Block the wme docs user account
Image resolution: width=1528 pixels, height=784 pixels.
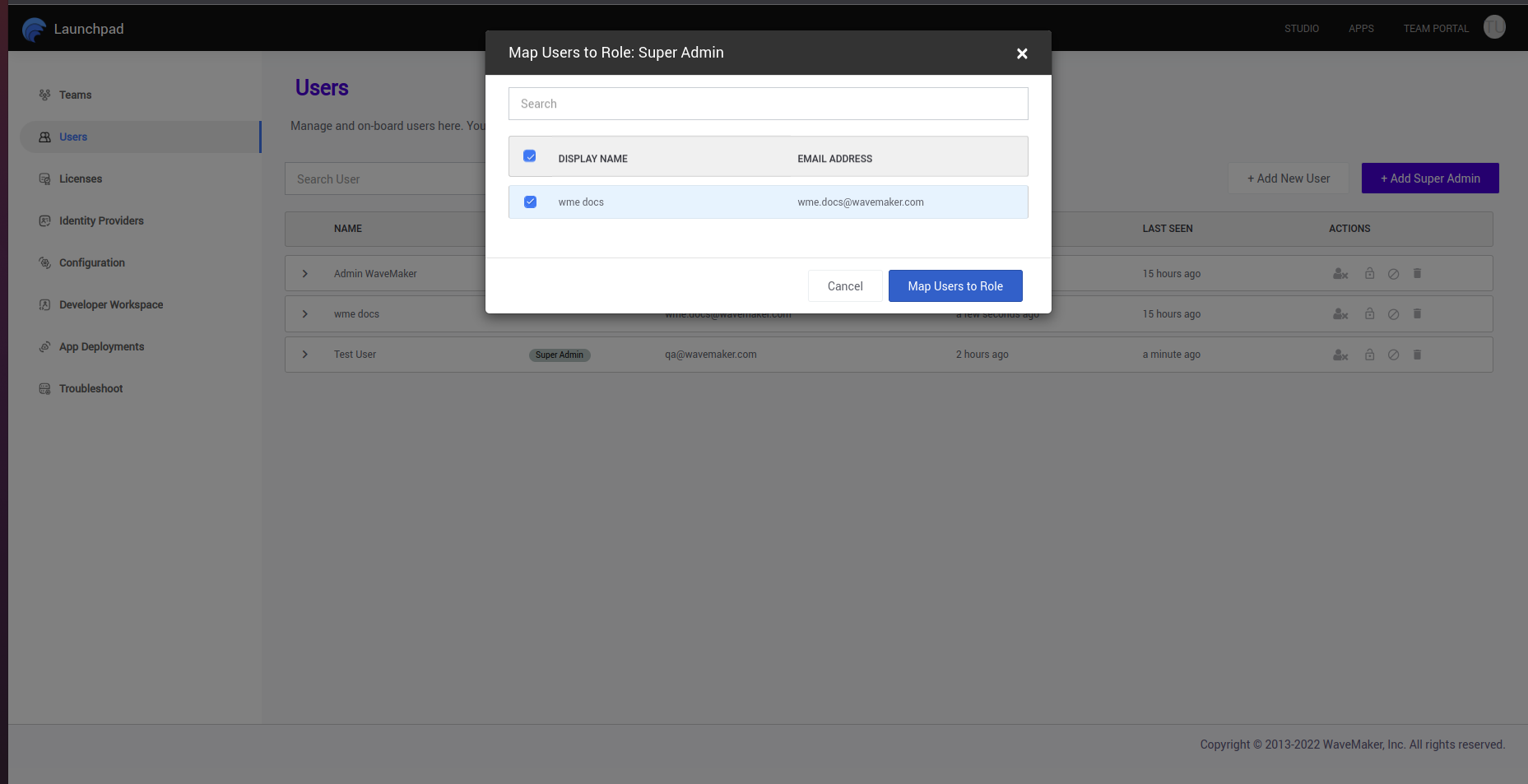click(1394, 313)
